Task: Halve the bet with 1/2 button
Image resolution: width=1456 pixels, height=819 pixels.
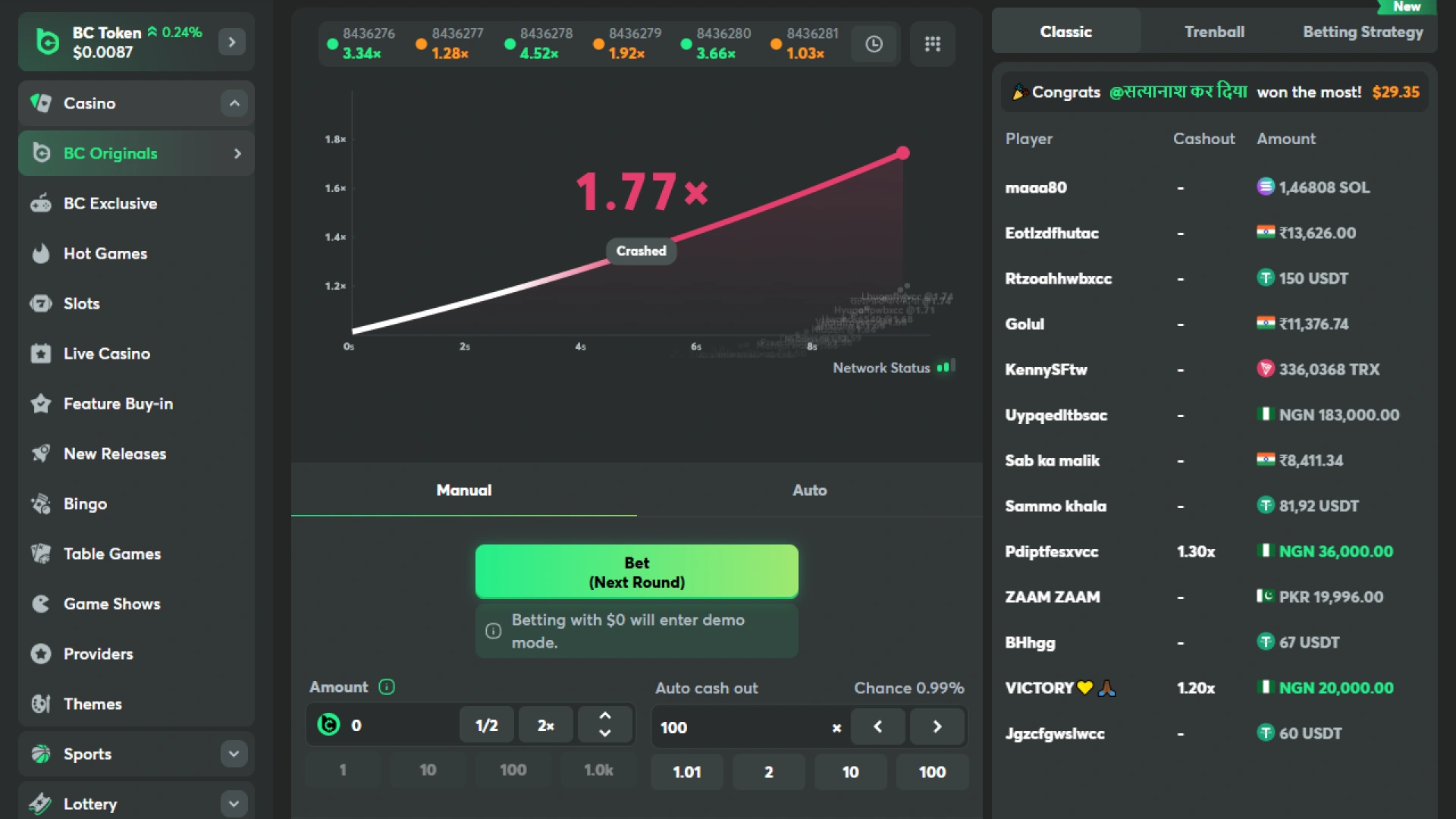Action: coord(486,725)
